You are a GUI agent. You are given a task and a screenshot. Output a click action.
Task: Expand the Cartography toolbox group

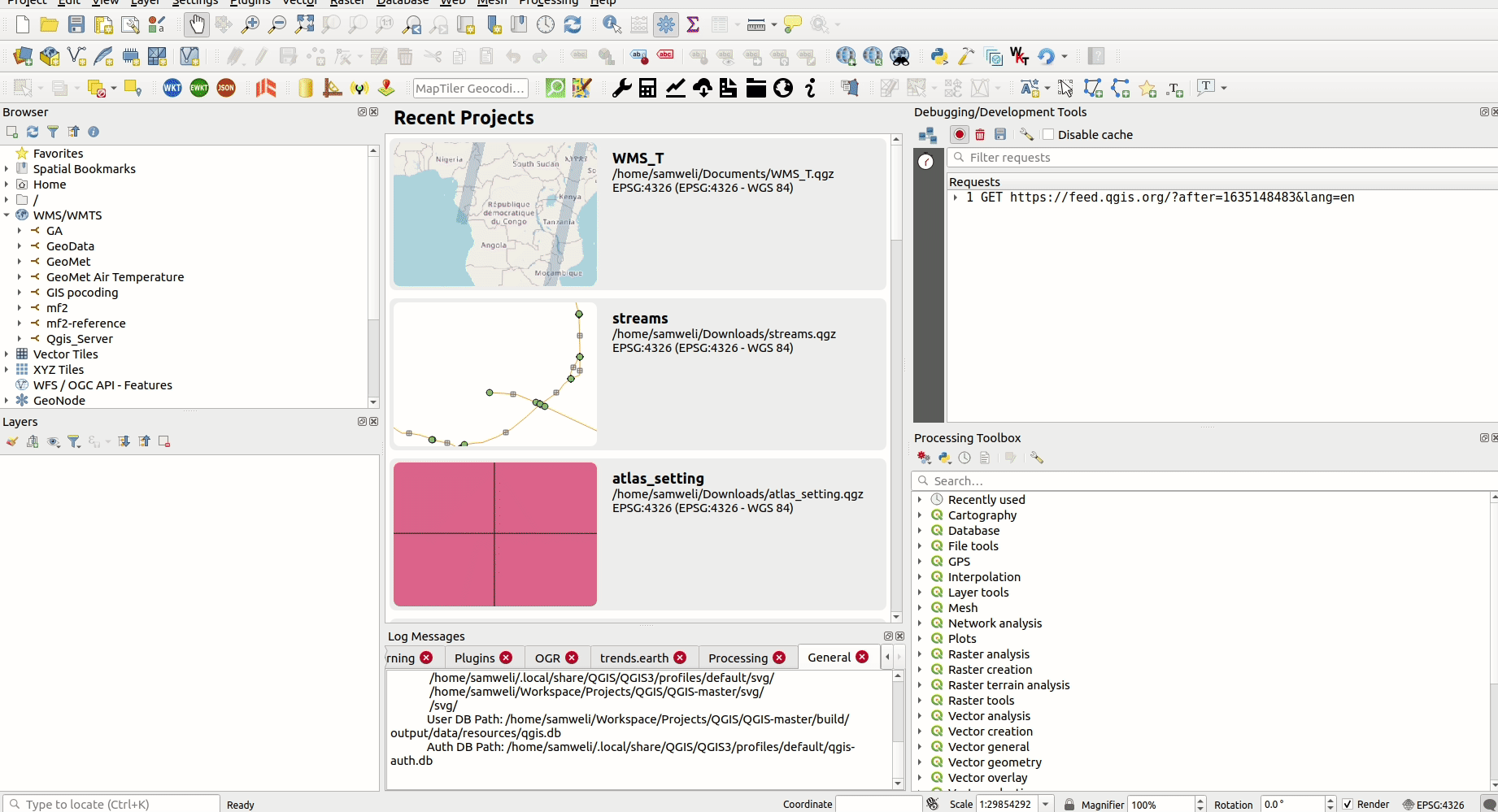920,515
